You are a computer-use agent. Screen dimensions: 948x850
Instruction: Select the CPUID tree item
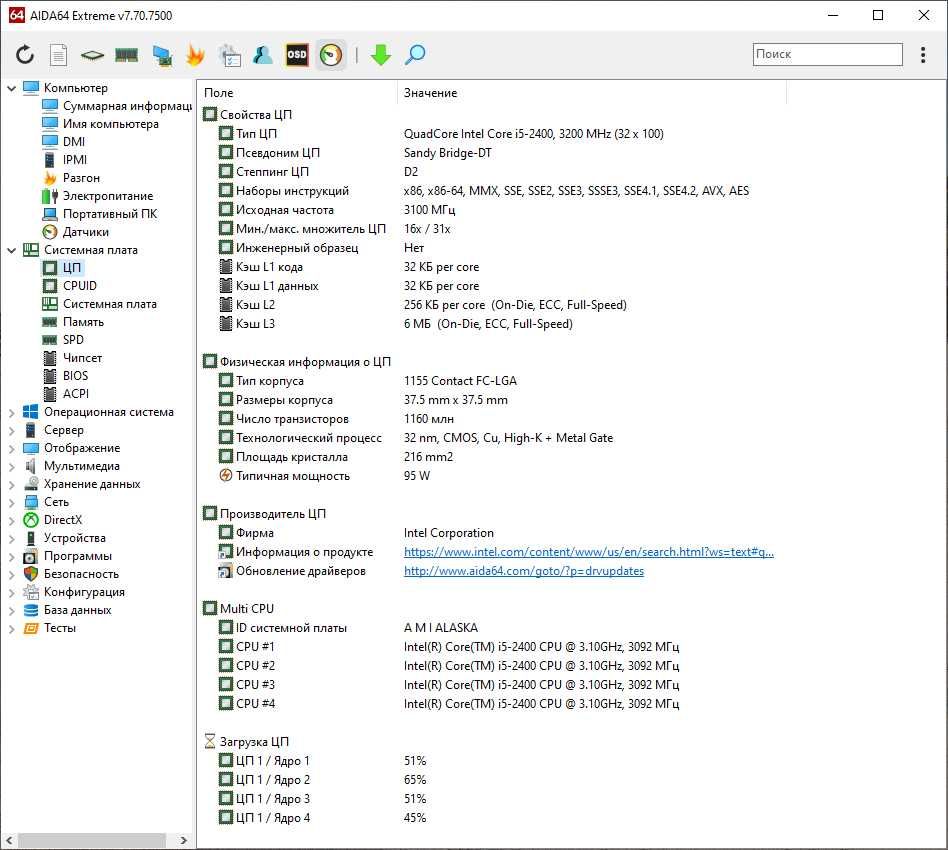(x=79, y=286)
